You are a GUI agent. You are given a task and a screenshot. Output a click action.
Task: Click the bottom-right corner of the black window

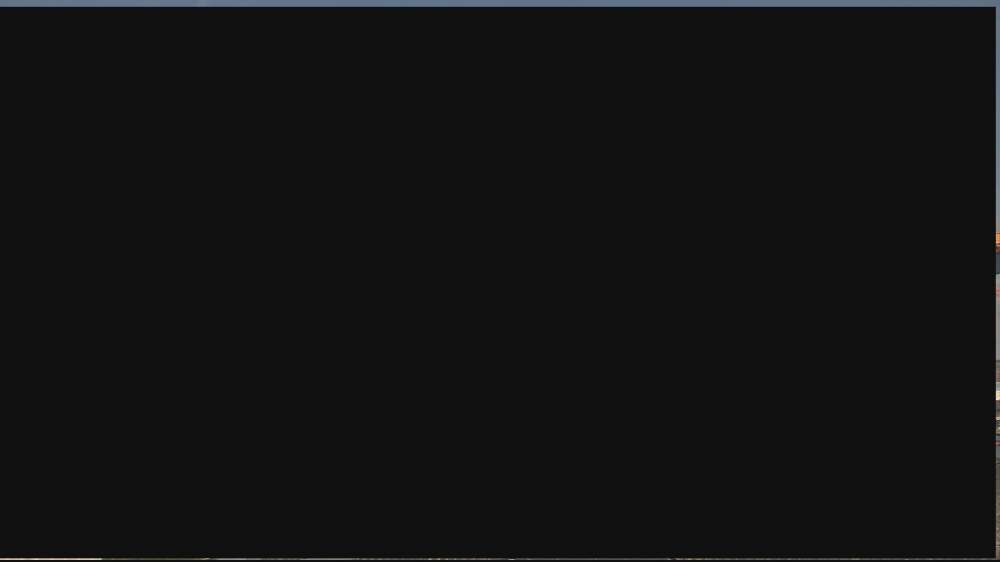click(x=993, y=555)
